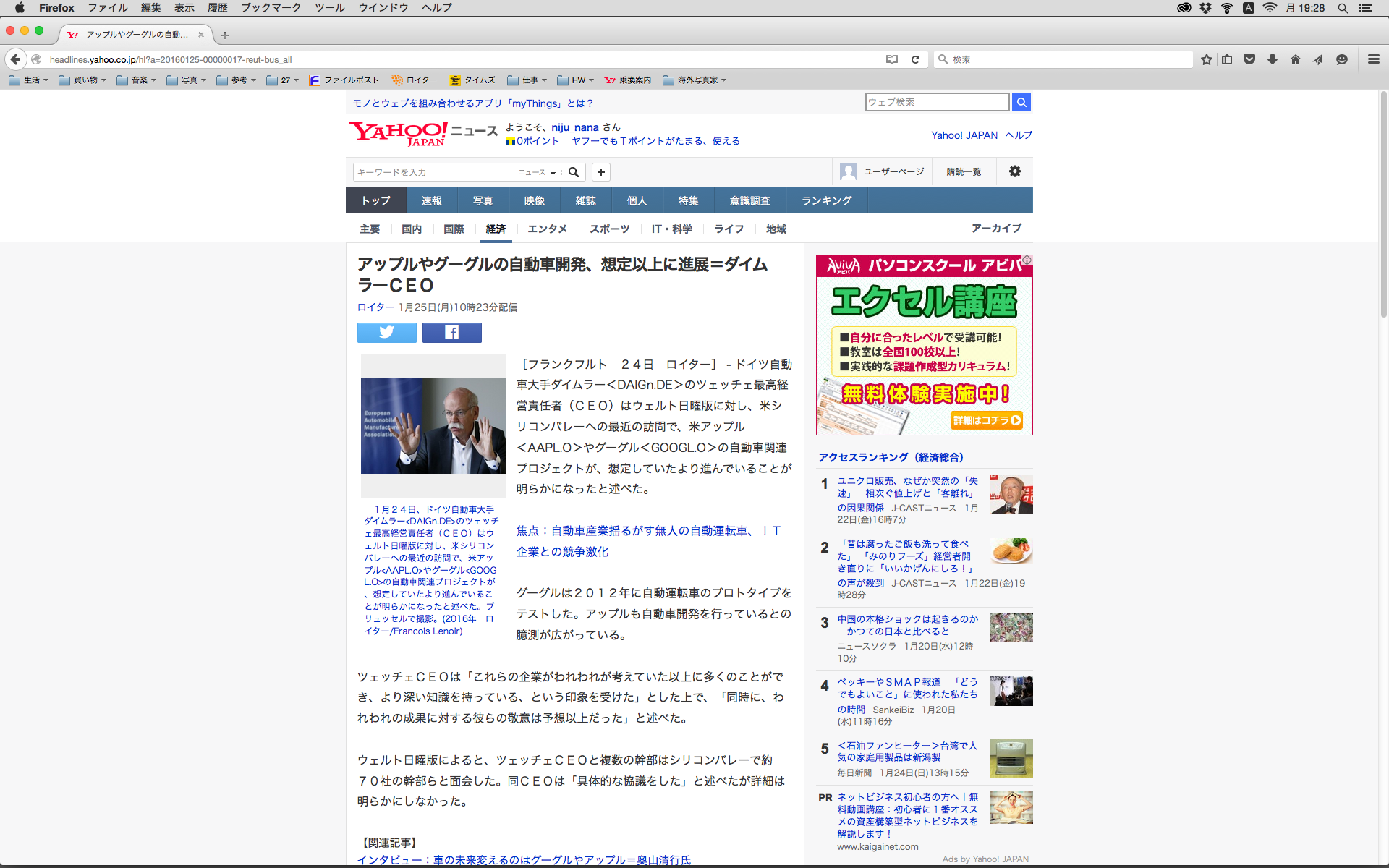
Task: Open Firefox downloads arrow
Action: 1272,59
